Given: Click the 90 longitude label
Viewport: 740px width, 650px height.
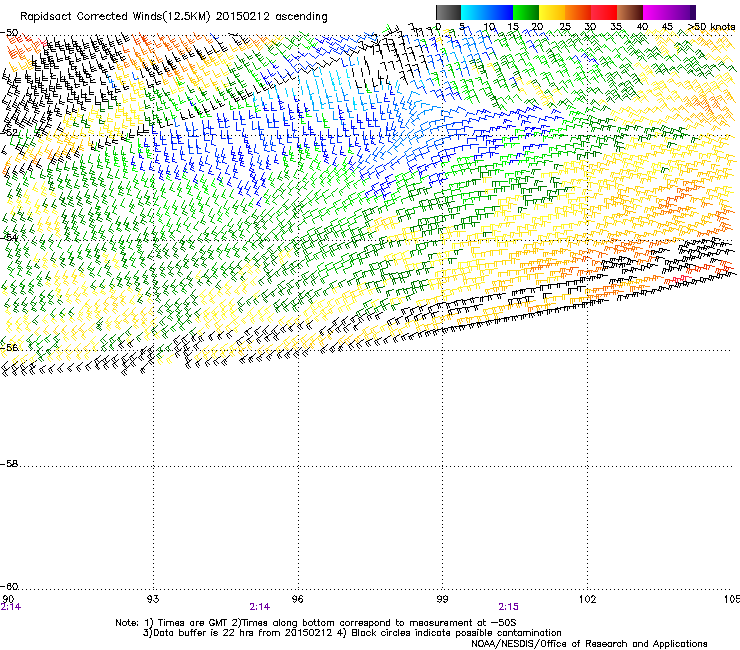Looking at the screenshot, I should 8,599.
